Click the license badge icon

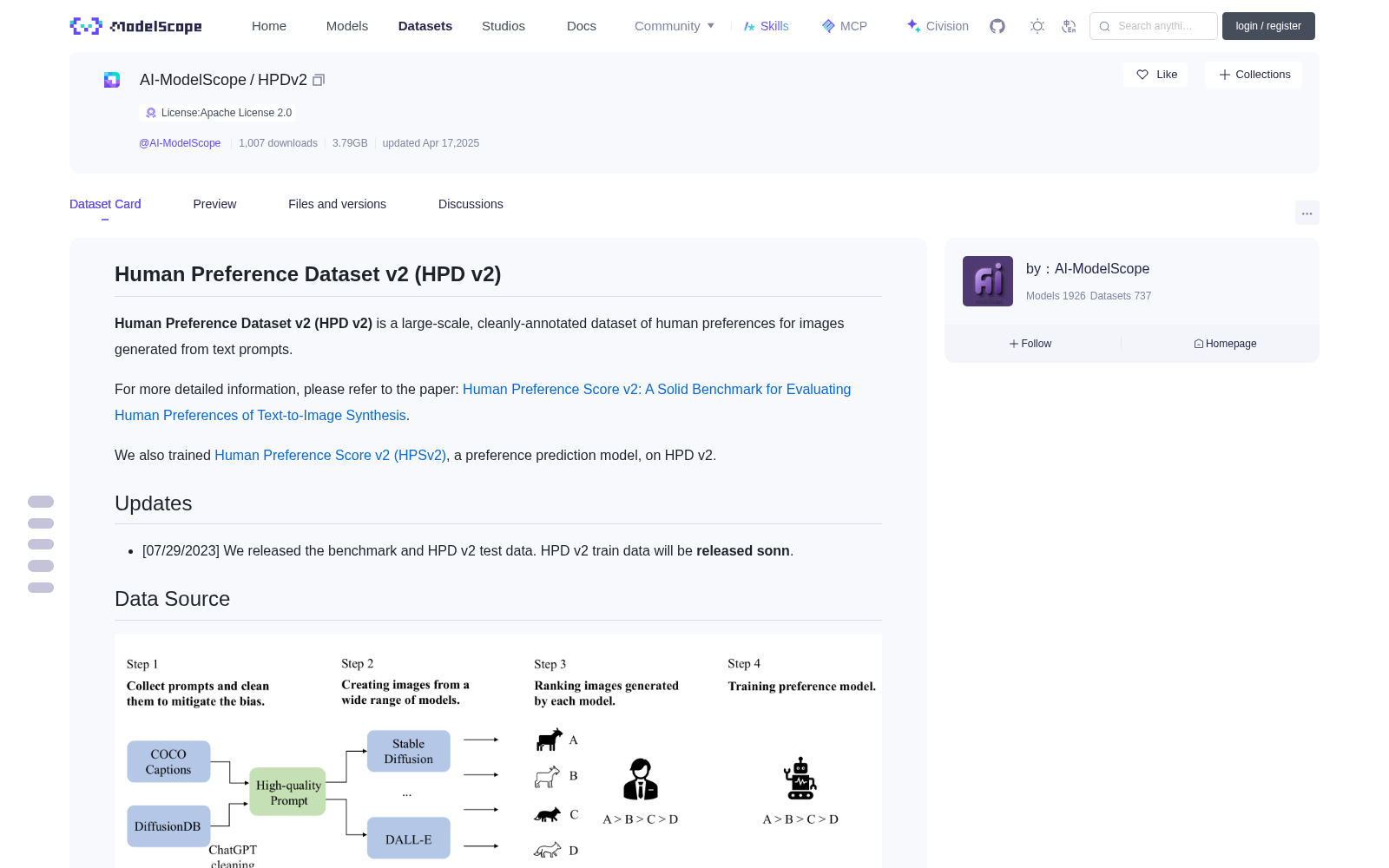coord(151,113)
